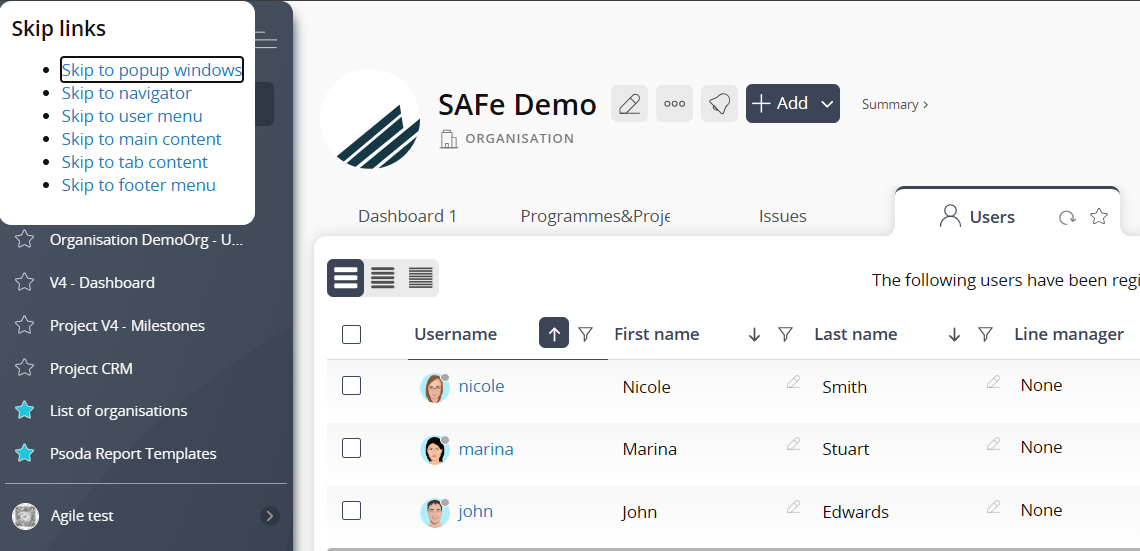This screenshot has width=1140, height=551.
Task: Click the star next to Project V4 - Milestones
Action: tap(25, 325)
